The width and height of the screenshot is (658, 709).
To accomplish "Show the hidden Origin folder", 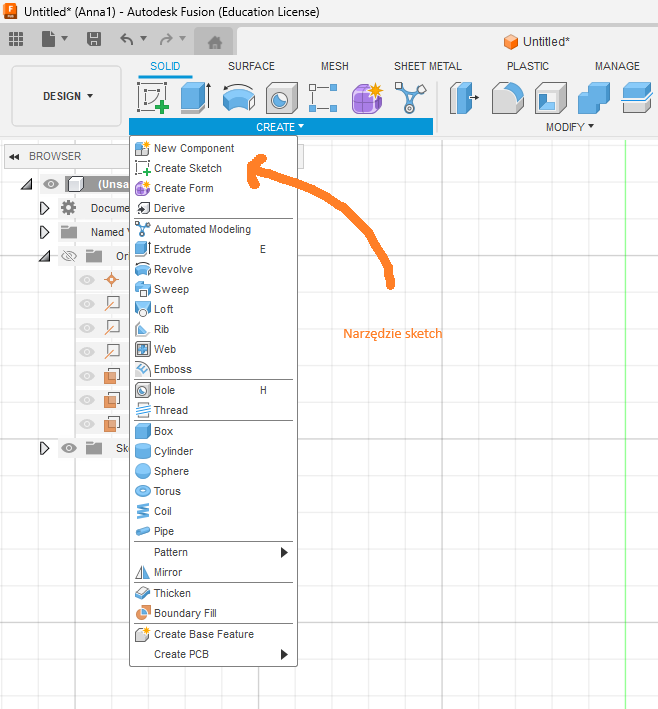I will click(69, 256).
